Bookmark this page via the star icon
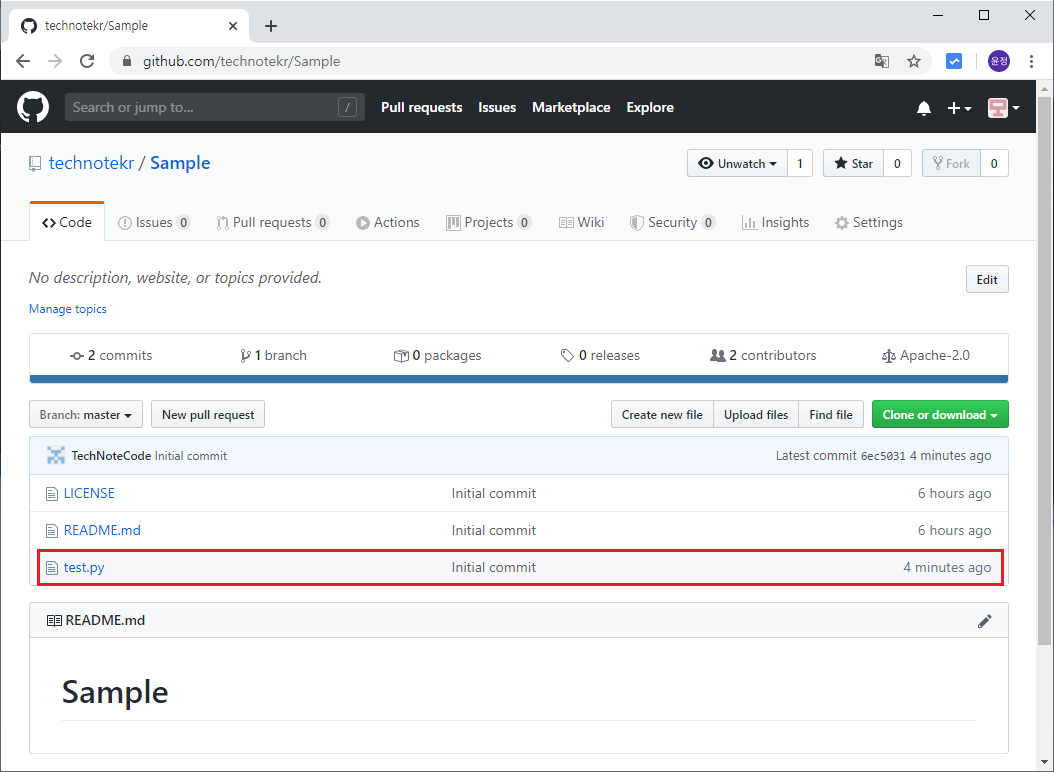 (913, 61)
